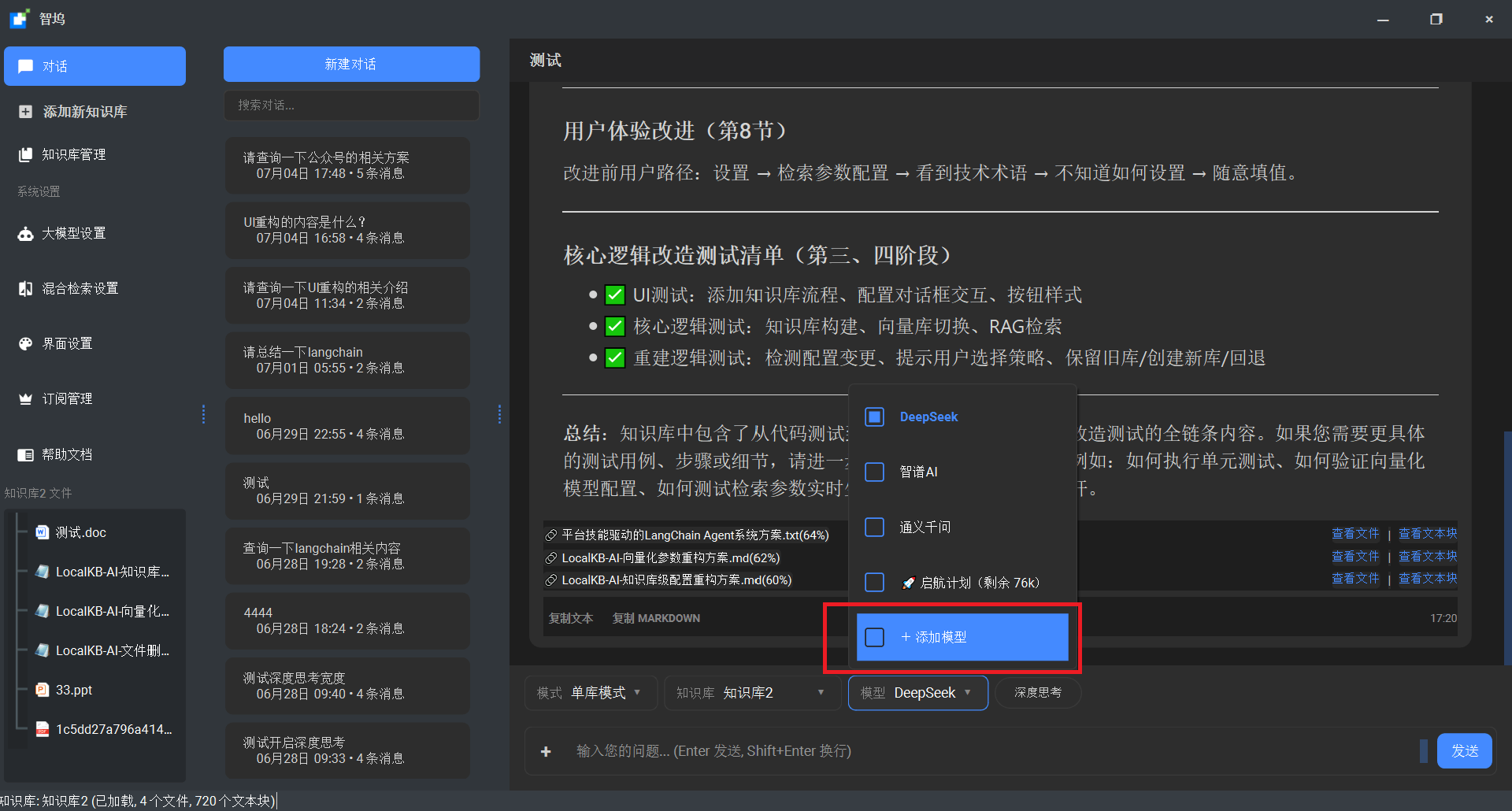Click the splitter handle right of the conversation list
This screenshot has height=811, width=1512.
click(499, 414)
